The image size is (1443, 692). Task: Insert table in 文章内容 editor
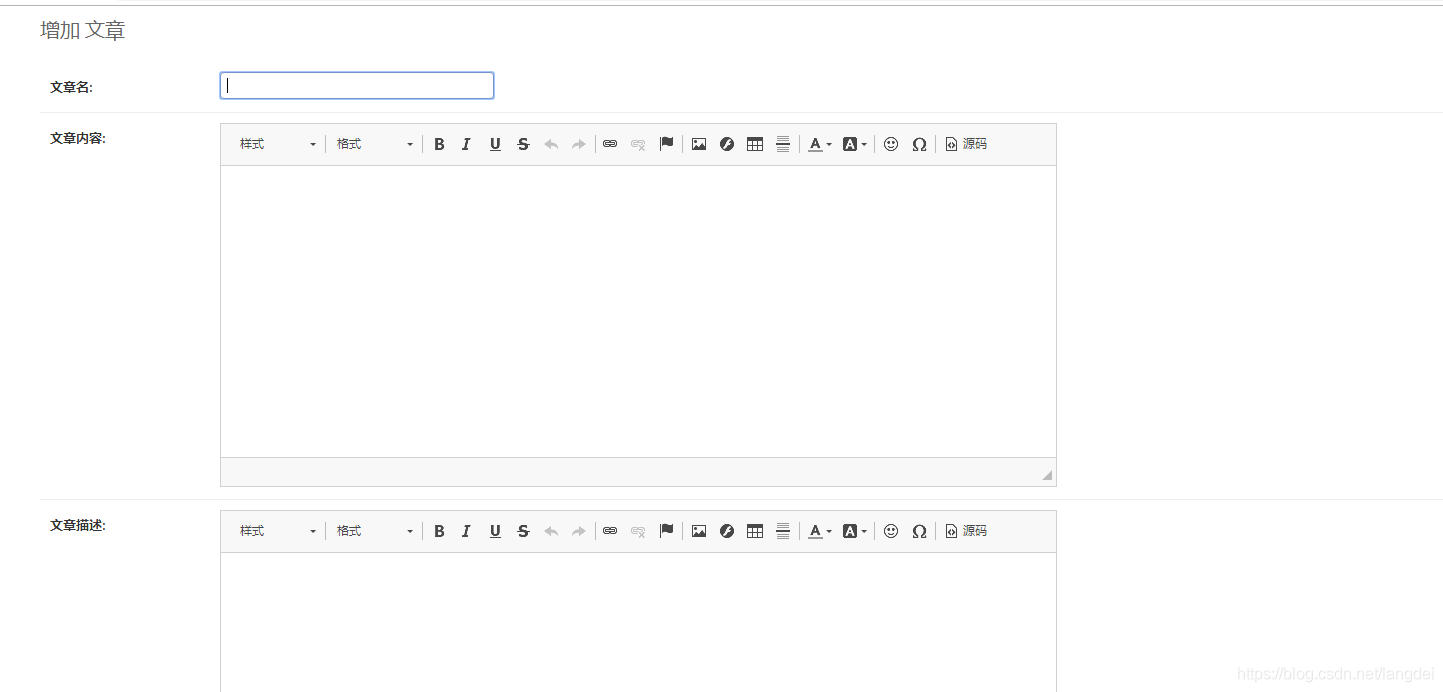coord(755,144)
